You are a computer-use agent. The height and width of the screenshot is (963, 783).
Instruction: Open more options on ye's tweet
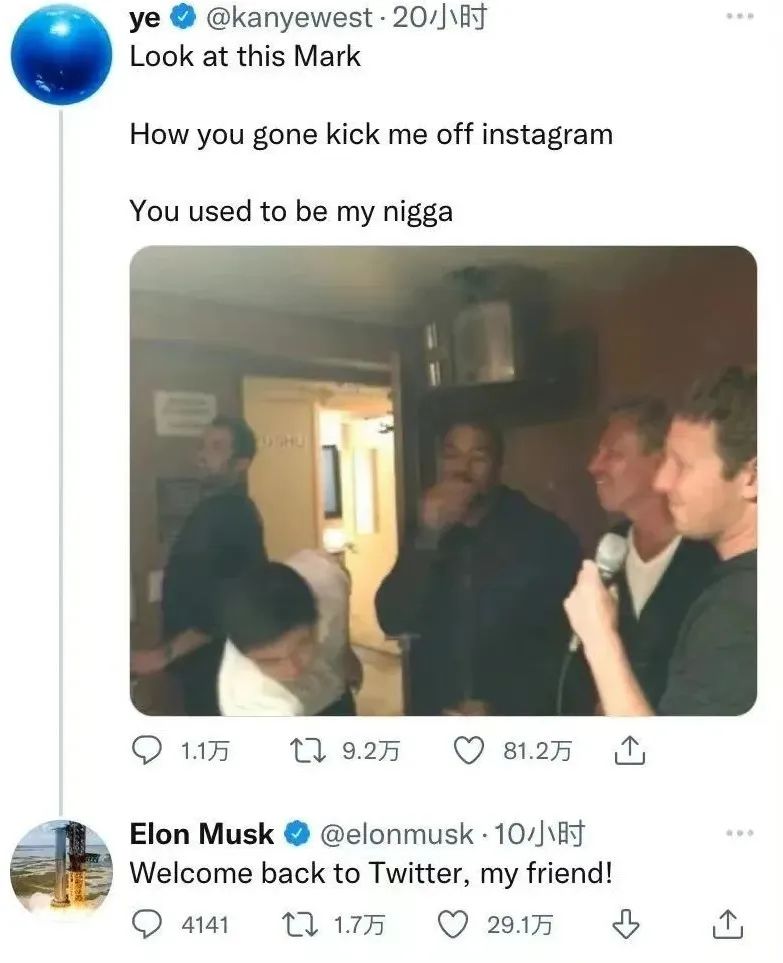(739, 18)
